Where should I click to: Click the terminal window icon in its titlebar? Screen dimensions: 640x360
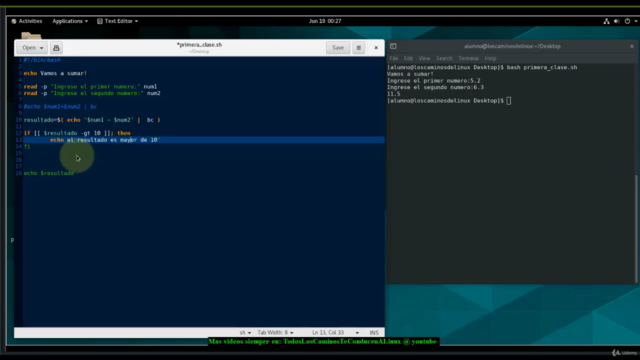tap(393, 46)
